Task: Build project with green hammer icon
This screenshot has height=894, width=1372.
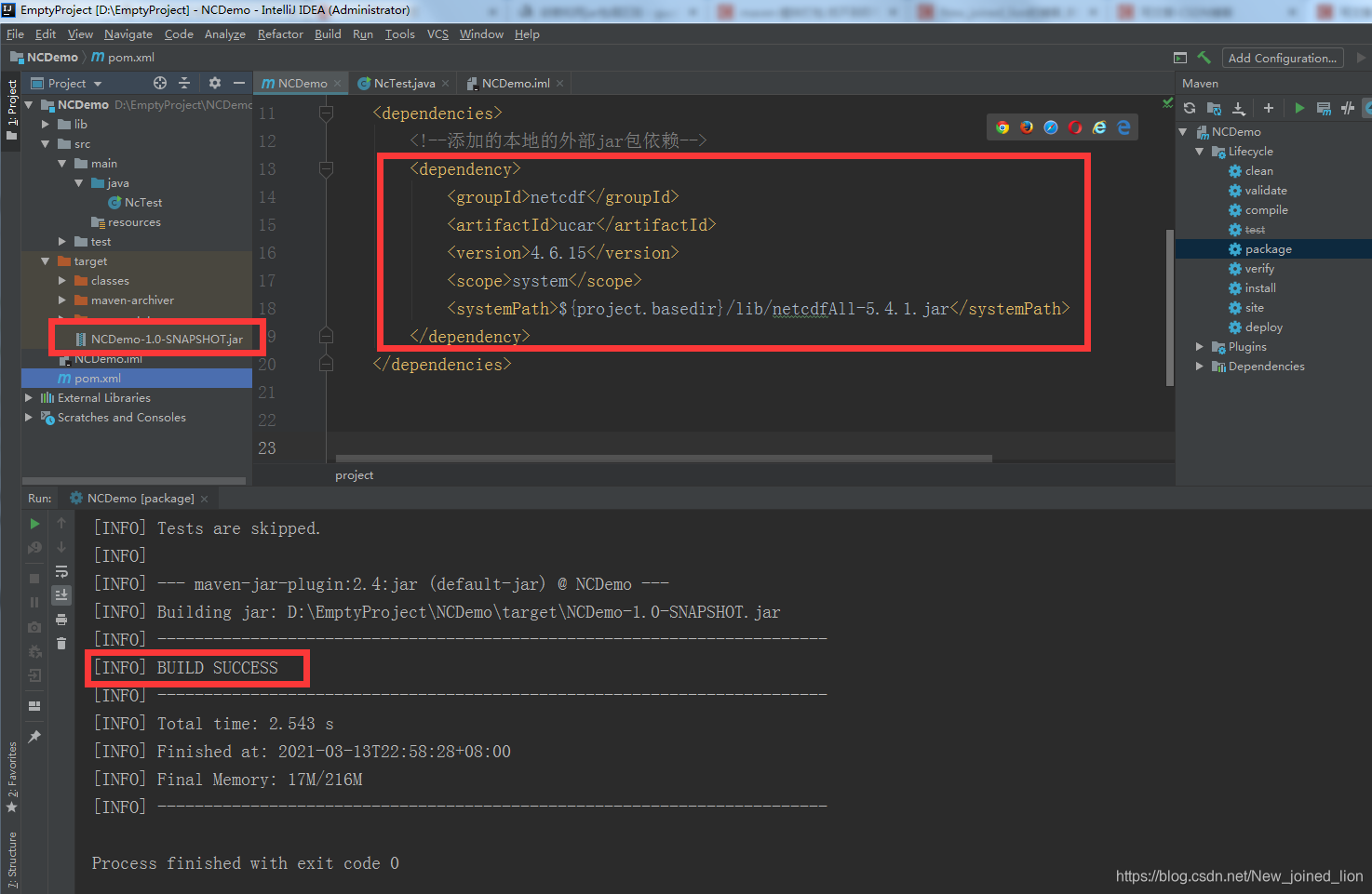Action: 1204,58
